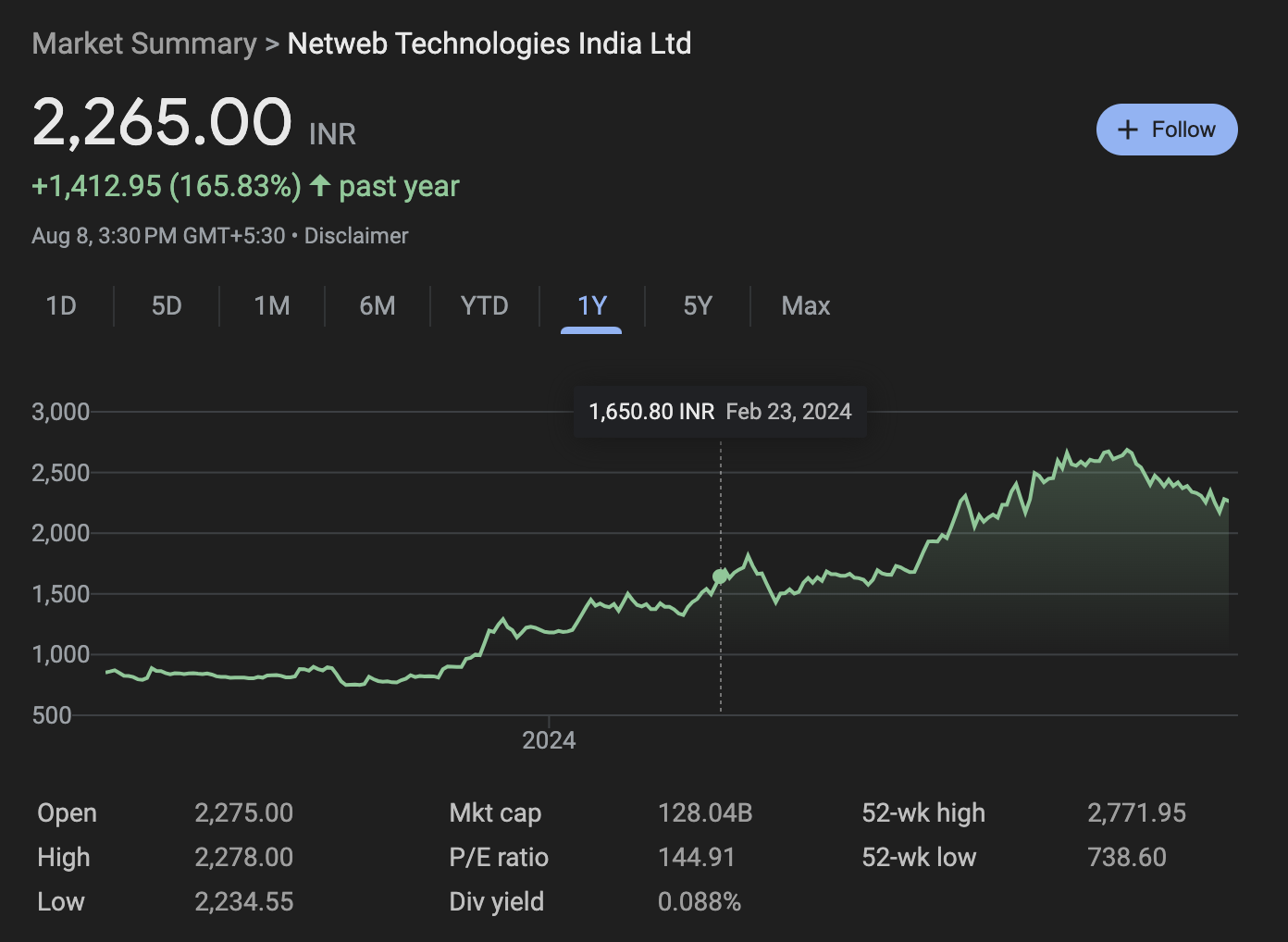Screen dimensions: 1288x942
Task: Click the highlighted Feb 23 chart point
Action: coord(721,576)
